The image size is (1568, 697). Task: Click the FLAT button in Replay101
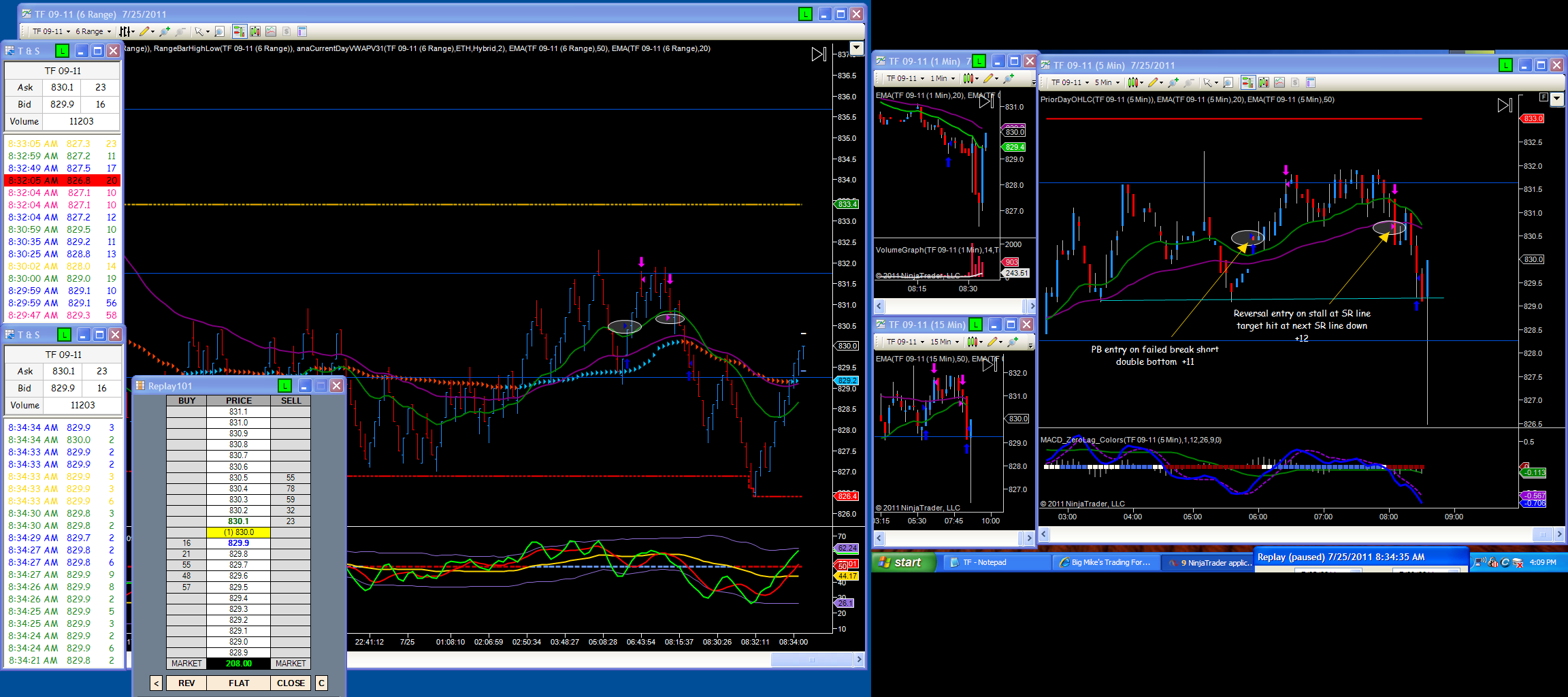point(239,683)
